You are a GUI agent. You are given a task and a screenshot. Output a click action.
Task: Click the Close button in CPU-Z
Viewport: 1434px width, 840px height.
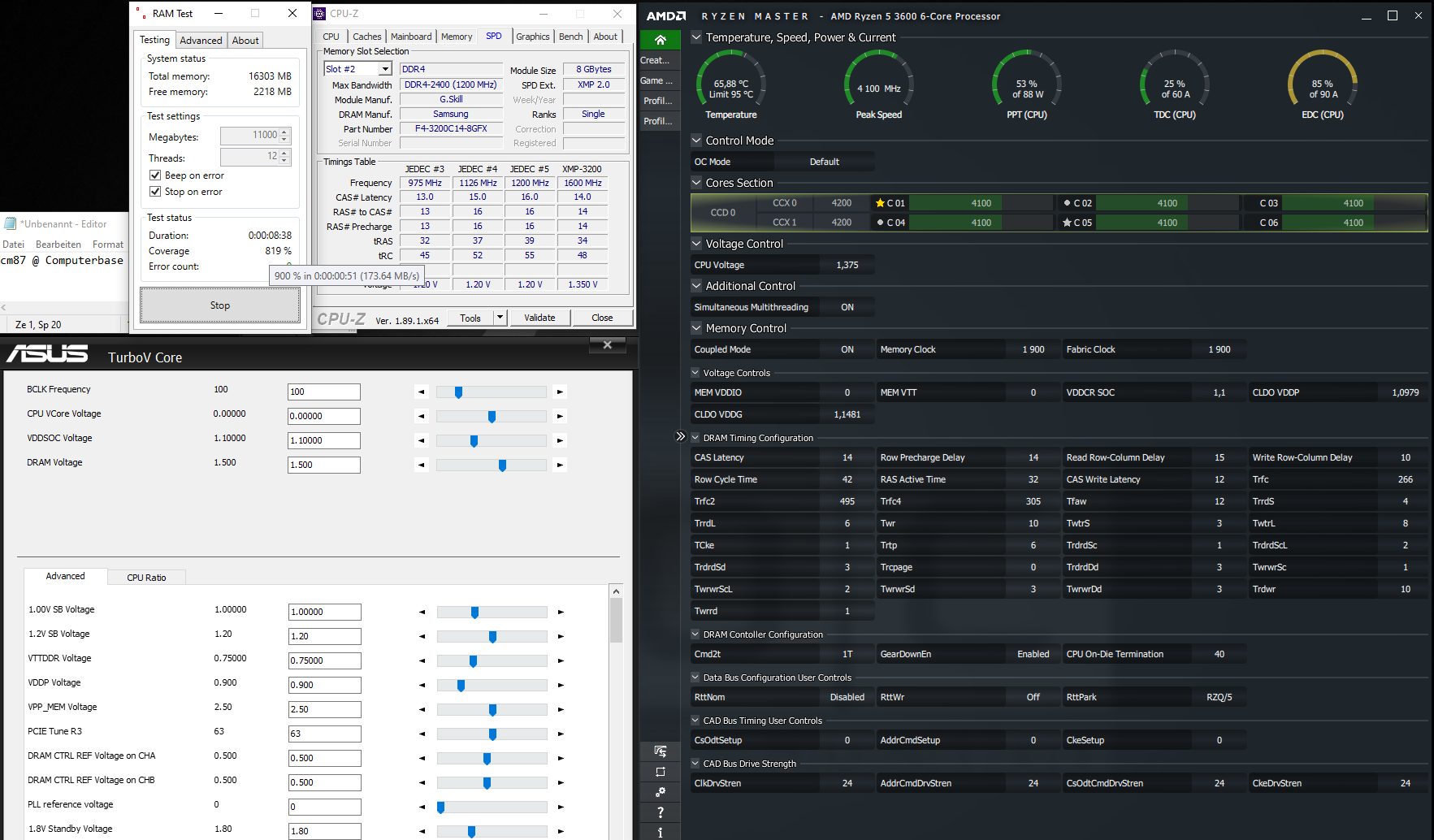point(602,318)
